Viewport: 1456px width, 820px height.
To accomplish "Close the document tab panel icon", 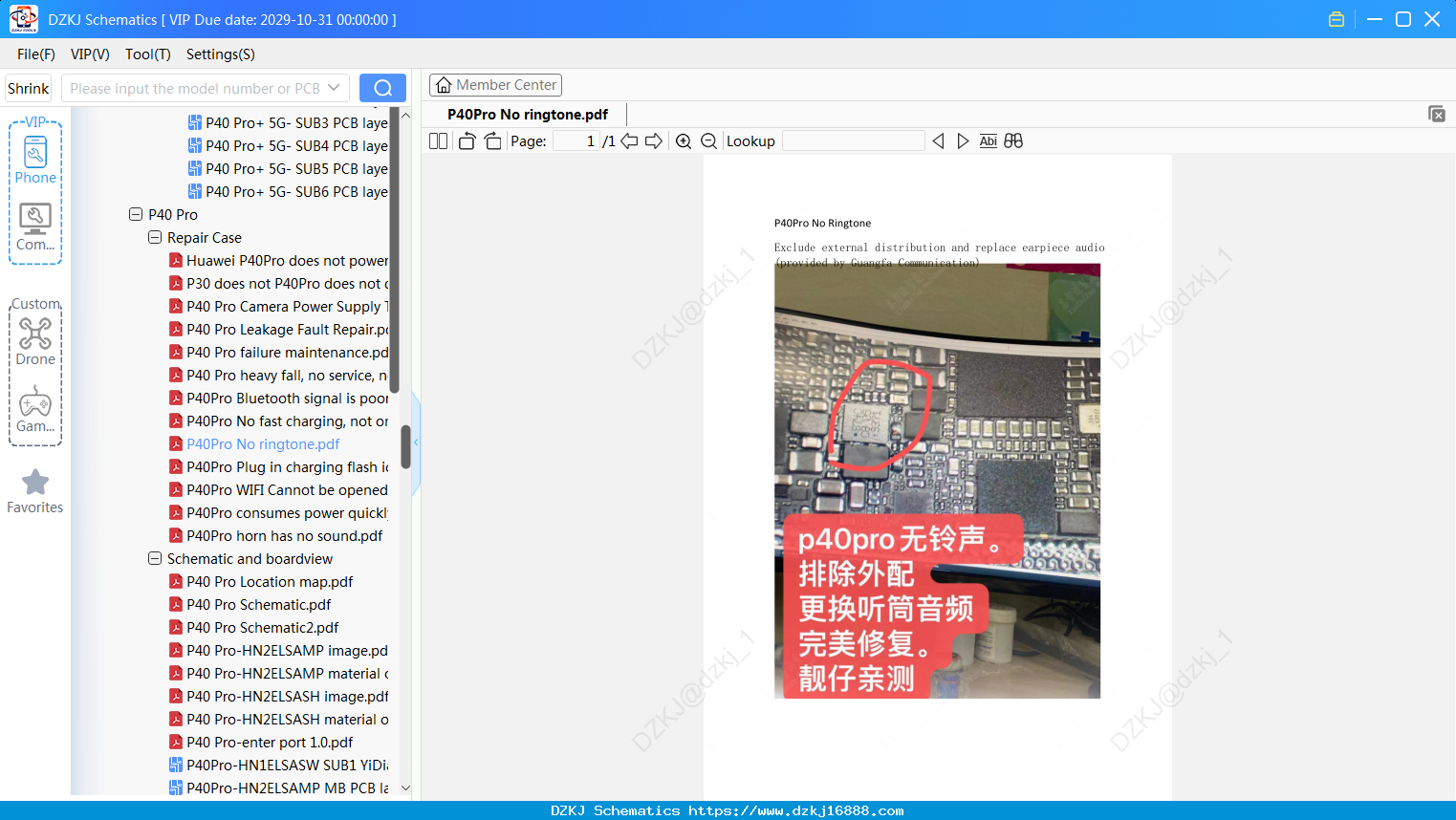I will pyautogui.click(x=1437, y=114).
